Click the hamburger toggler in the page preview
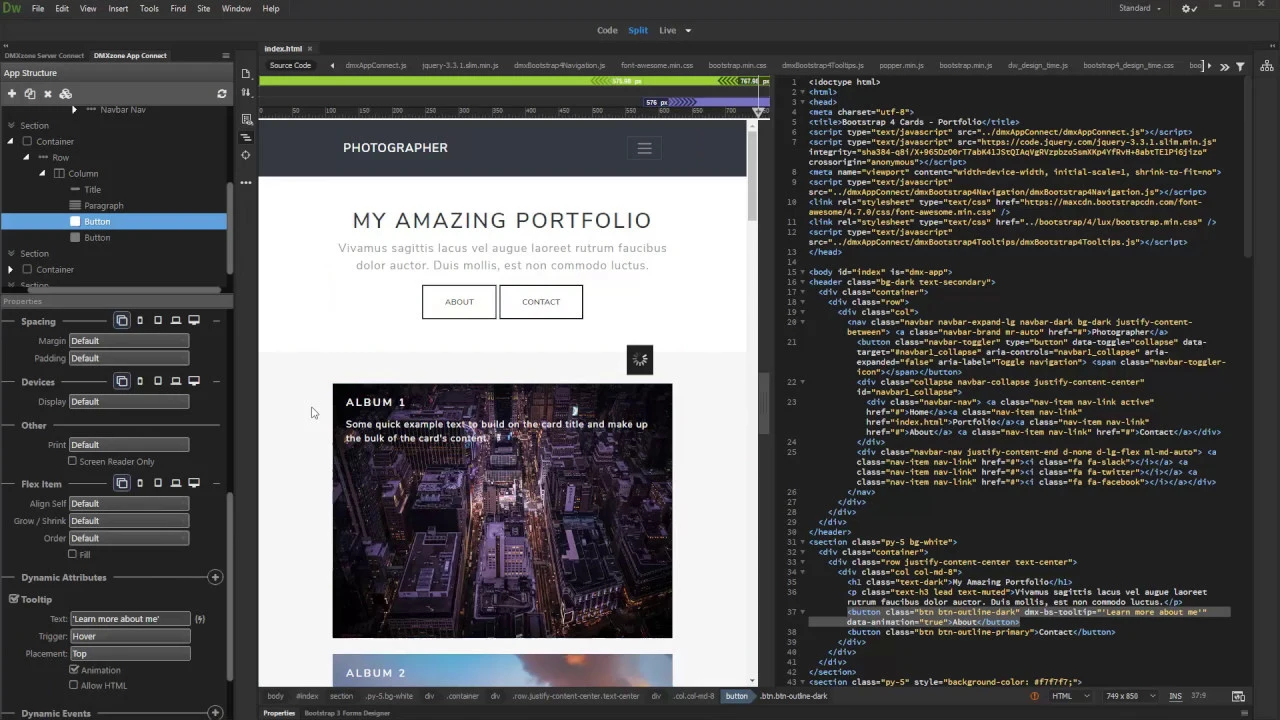Image resolution: width=1280 pixels, height=720 pixels. coord(644,148)
